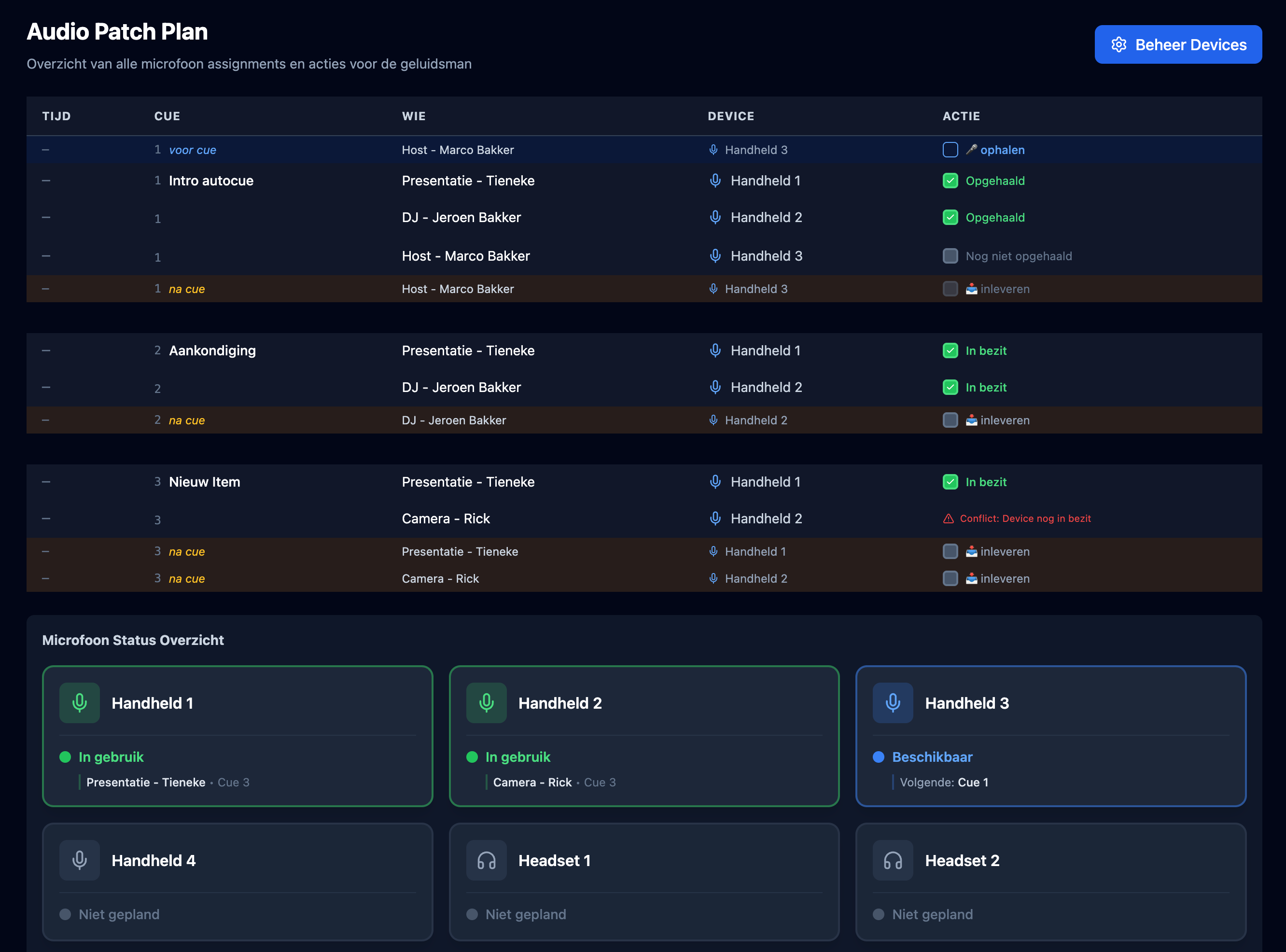This screenshot has width=1286, height=952.
Task: Click the Handheld 4 microphone icon
Action: 80,860
